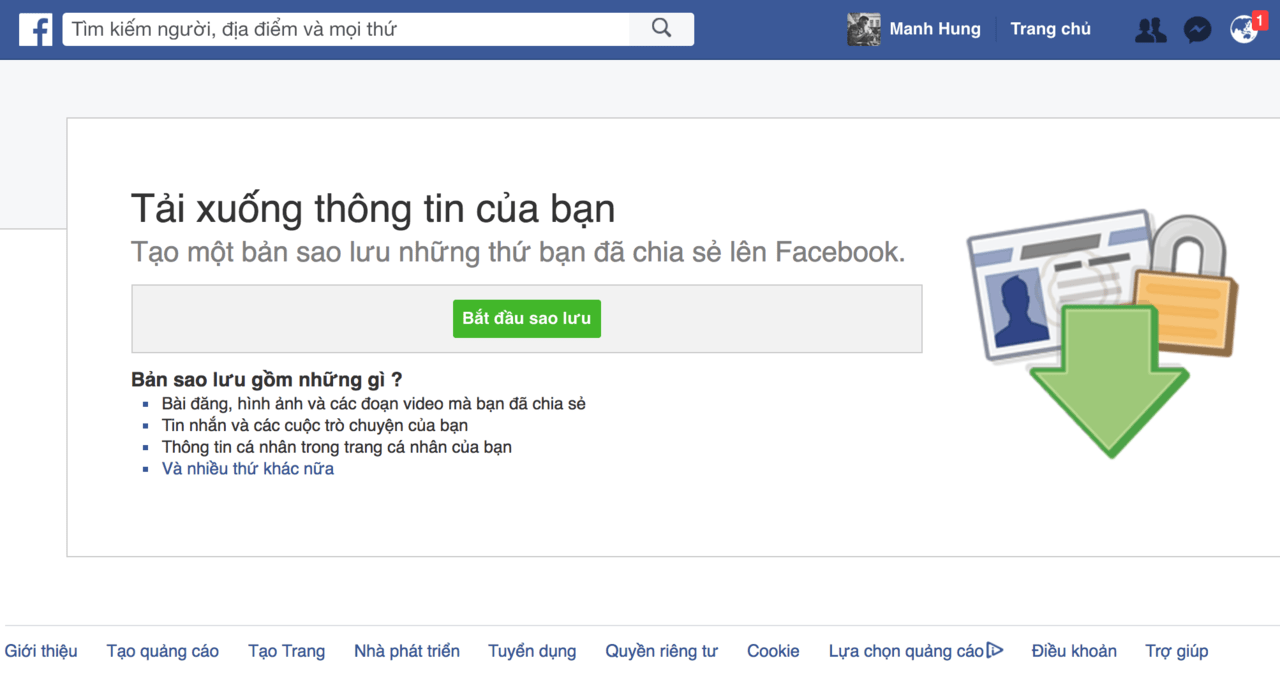Go to Trang chủ home page
The width and height of the screenshot is (1280, 681).
coord(1050,29)
